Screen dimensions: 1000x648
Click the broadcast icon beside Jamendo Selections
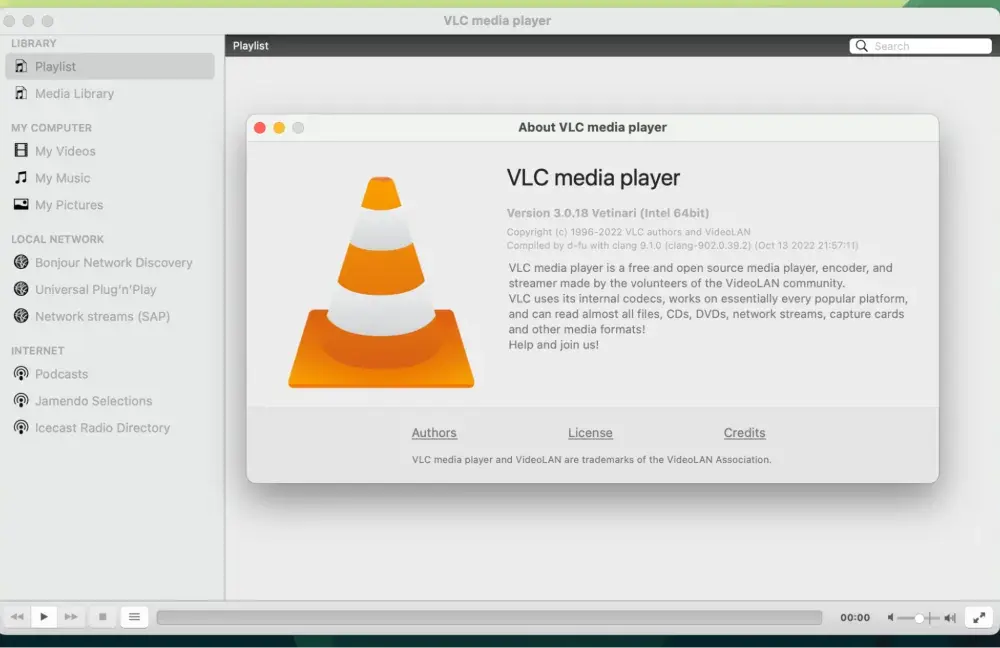[x=21, y=400]
